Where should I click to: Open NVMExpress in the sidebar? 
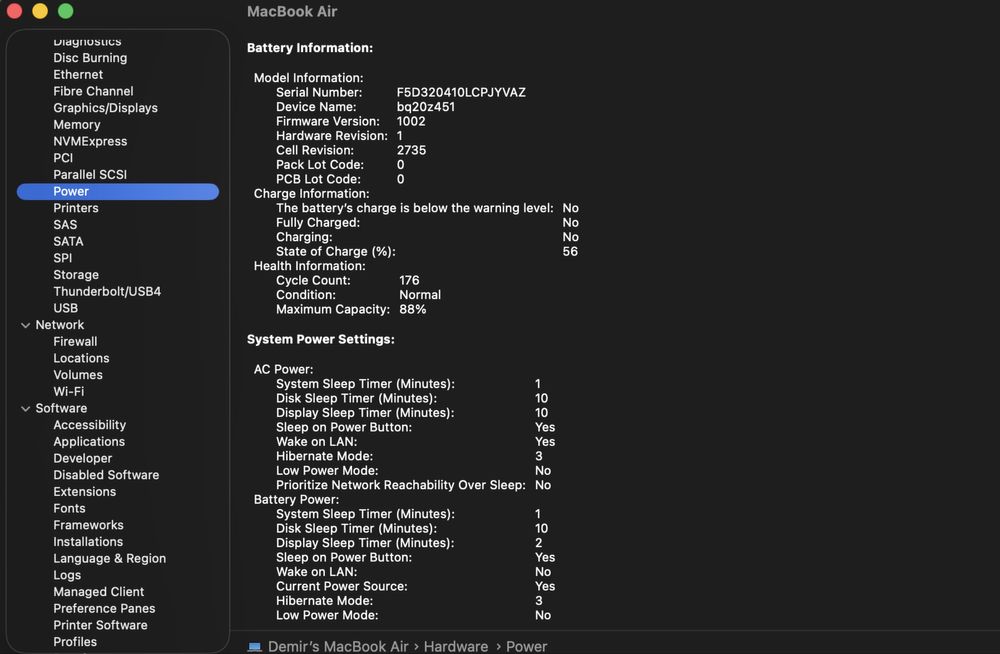pyautogui.click(x=90, y=141)
